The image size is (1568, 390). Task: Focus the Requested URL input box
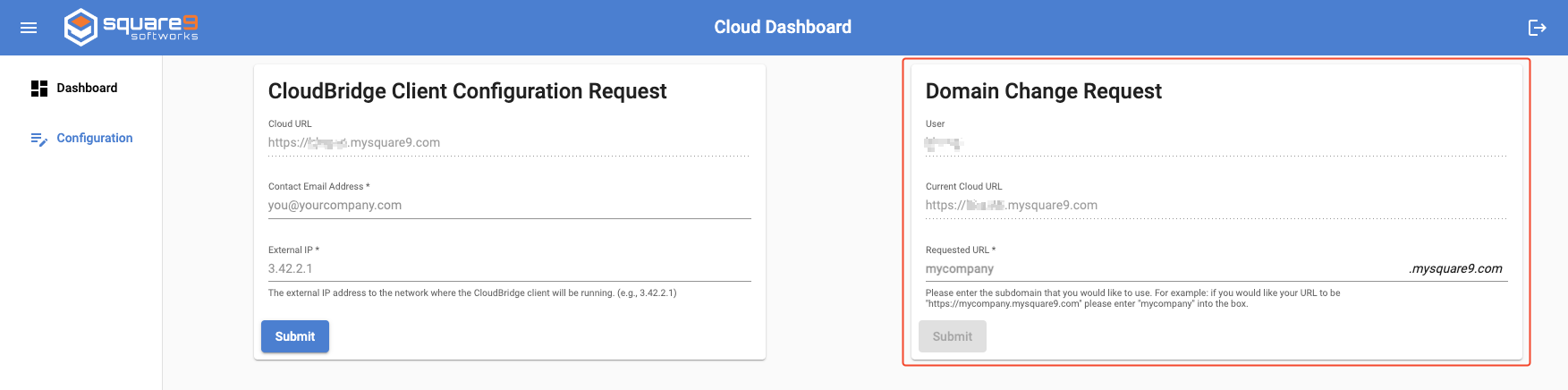click(1163, 268)
